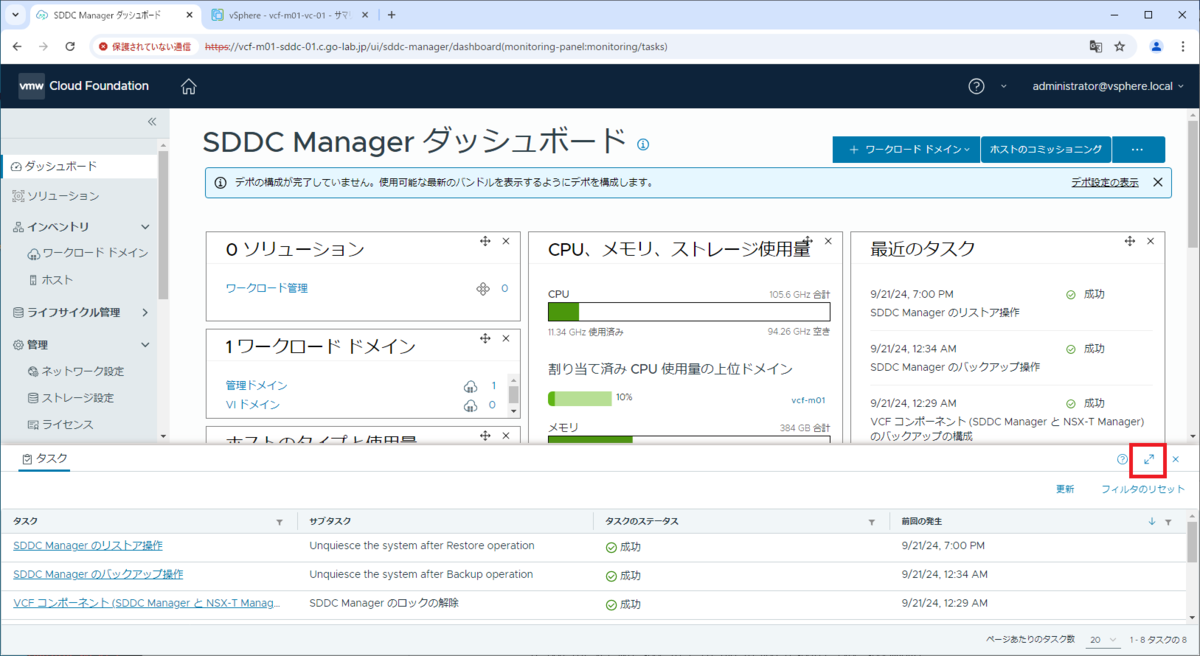The image size is (1200, 656).
Task: Close the タスク panel
Action: [x=1176, y=459]
